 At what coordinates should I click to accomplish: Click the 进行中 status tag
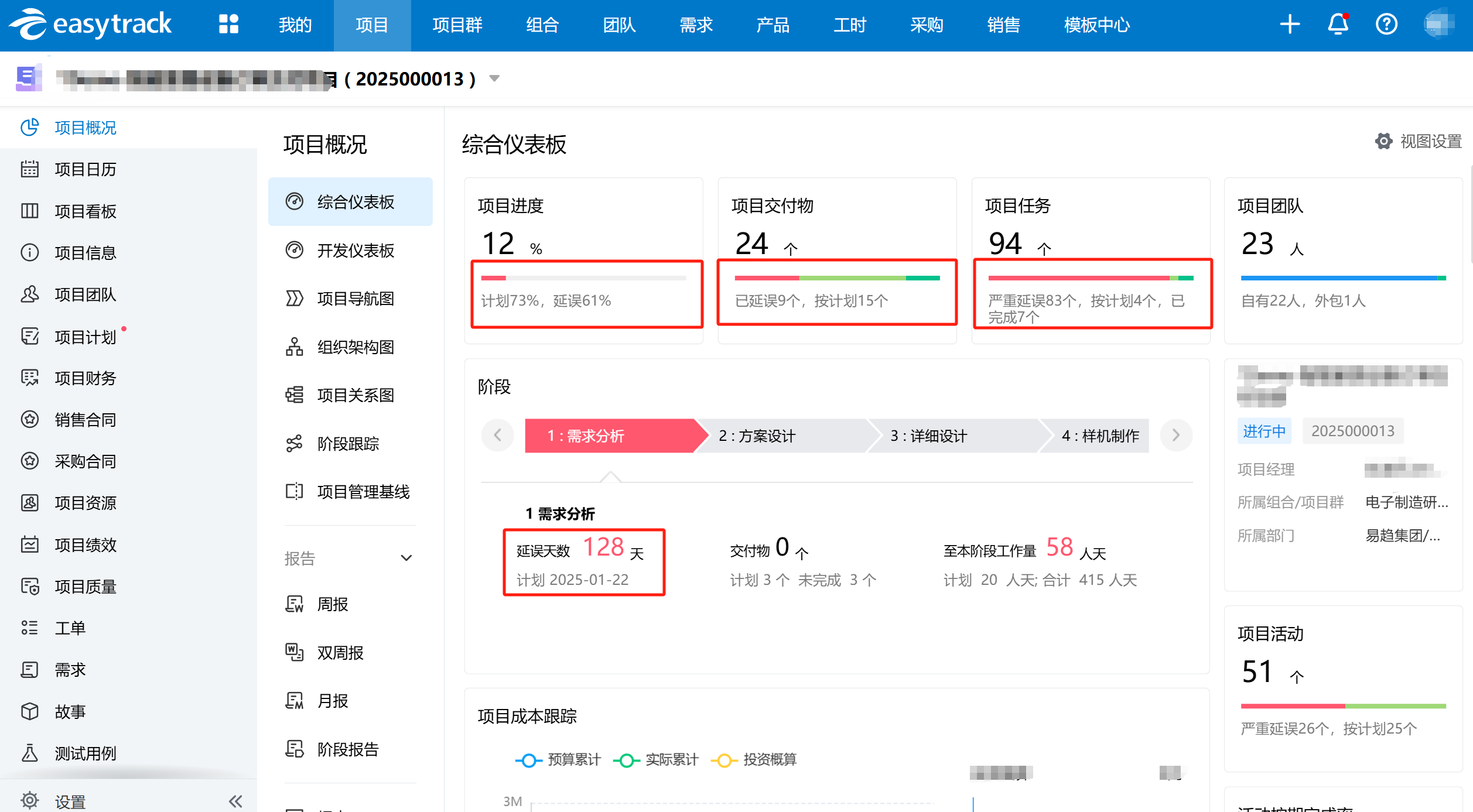click(1264, 431)
